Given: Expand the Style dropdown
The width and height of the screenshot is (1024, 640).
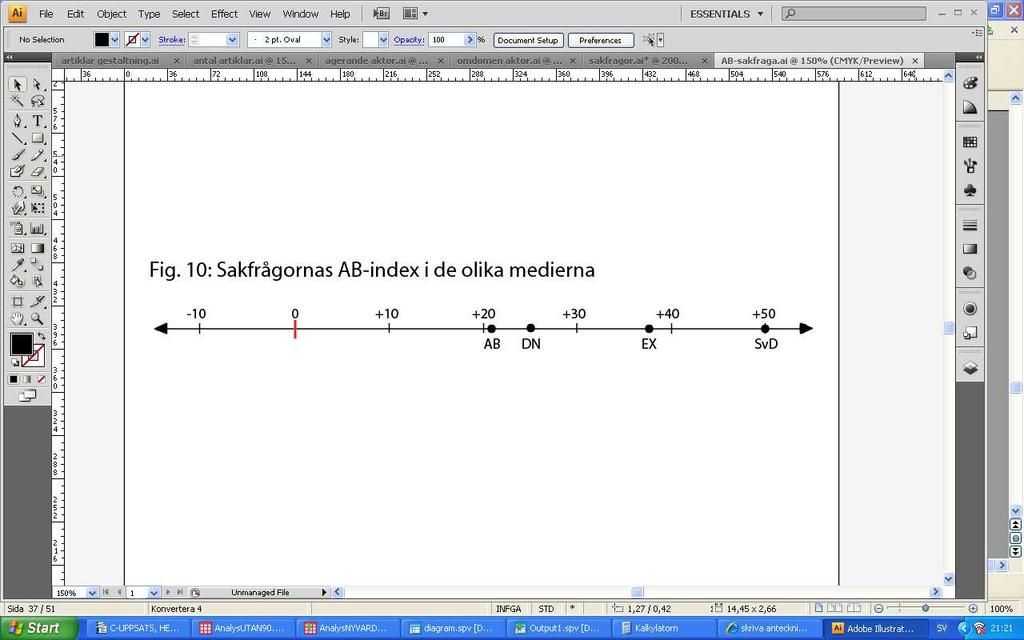Looking at the screenshot, I should pyautogui.click(x=383, y=40).
